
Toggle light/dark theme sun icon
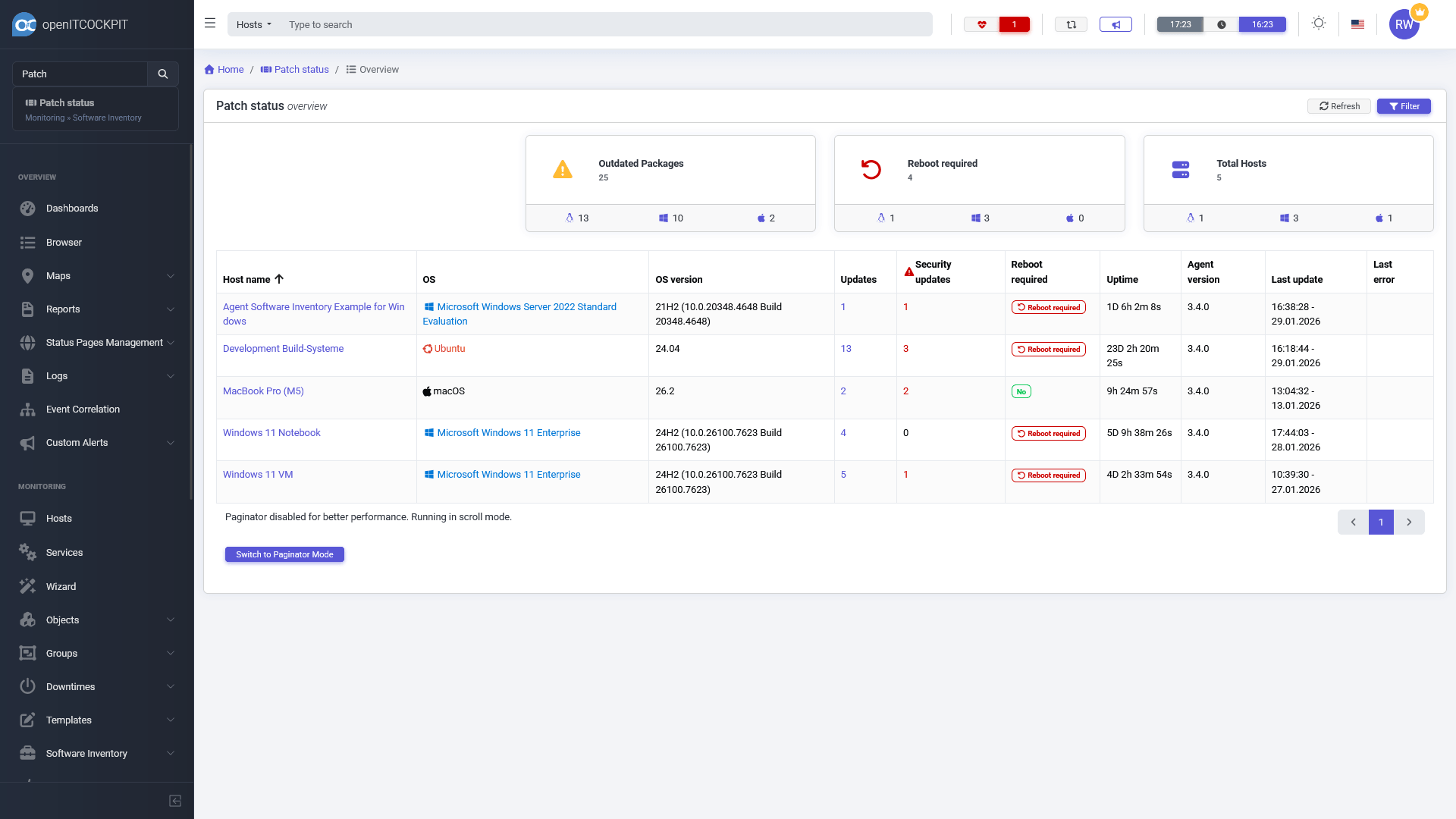1319,24
